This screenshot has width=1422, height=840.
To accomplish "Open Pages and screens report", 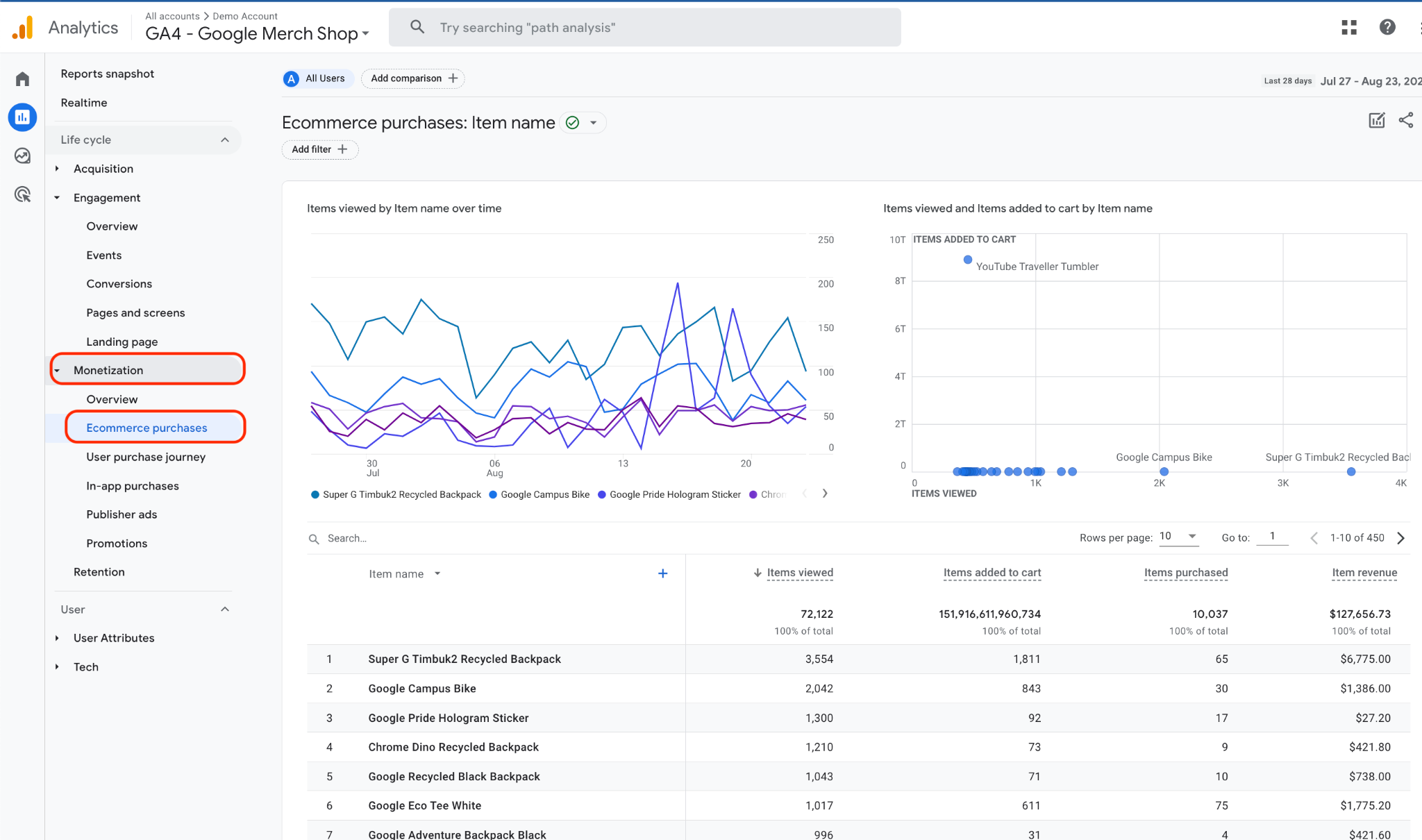I will click(135, 313).
